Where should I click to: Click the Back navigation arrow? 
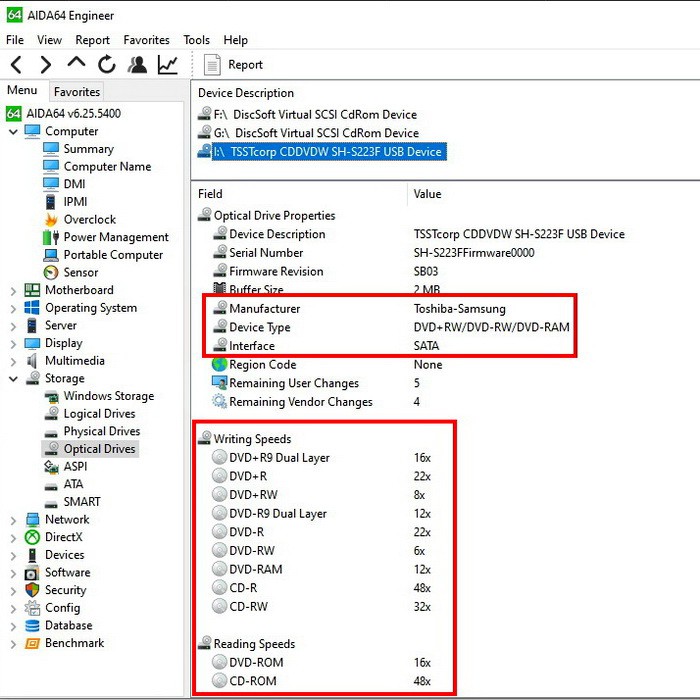(17, 65)
